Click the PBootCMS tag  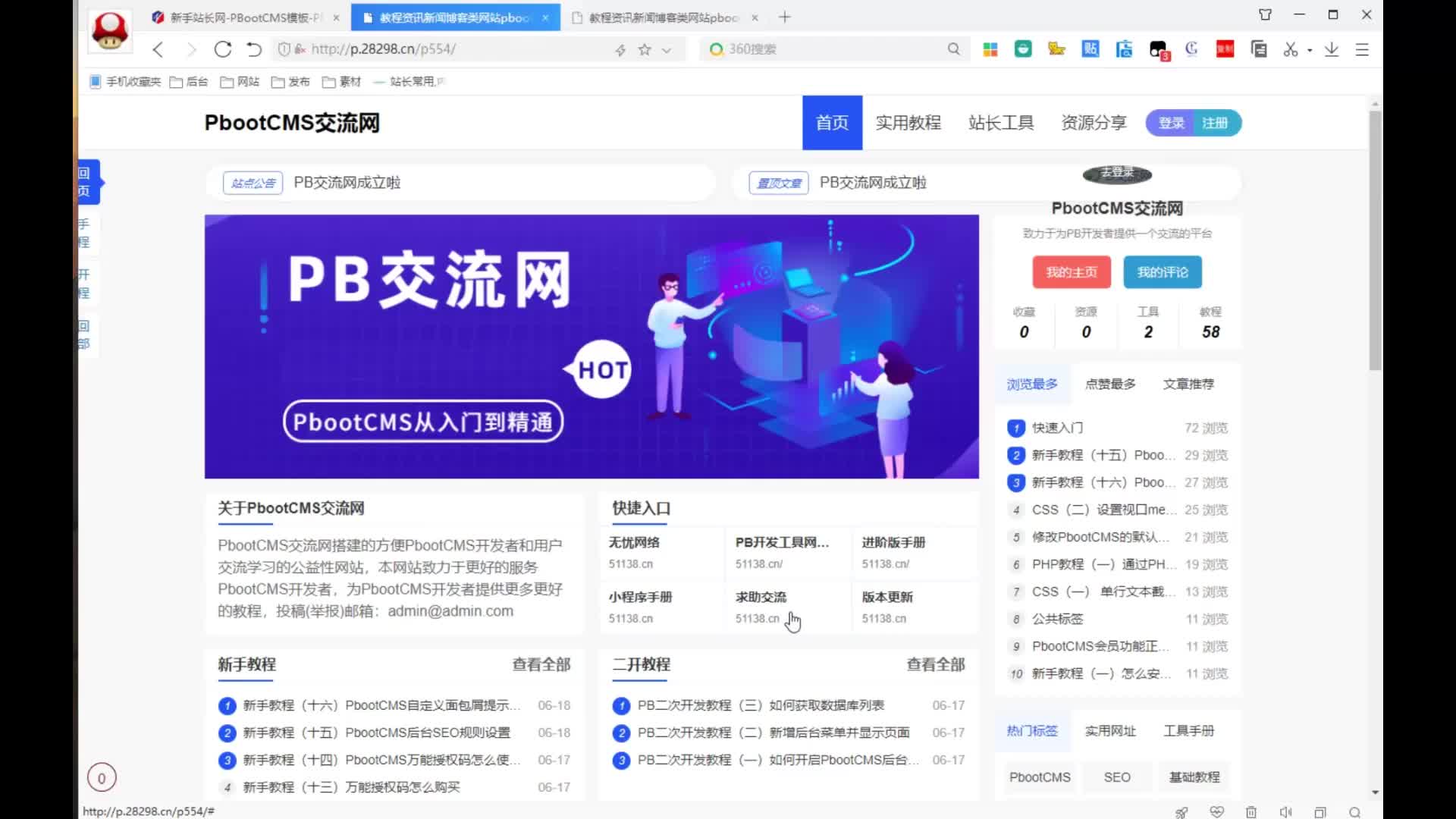tap(1040, 777)
